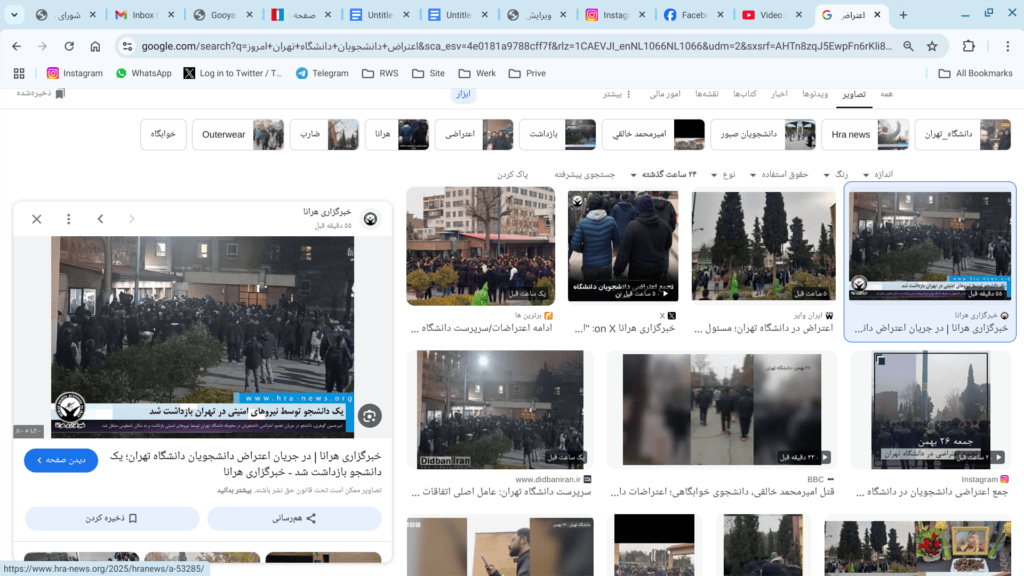The height and width of the screenshot is (576, 1024).
Task: Click the ابزار tools button
Action: pos(464,94)
